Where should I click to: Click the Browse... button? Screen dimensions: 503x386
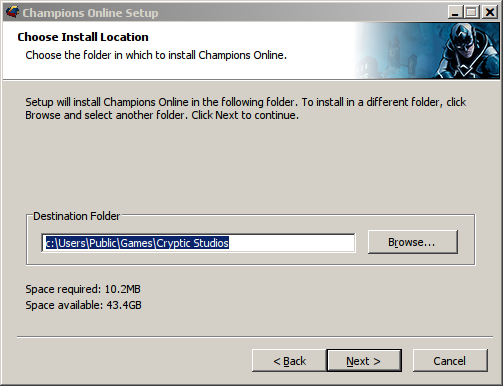tap(413, 242)
